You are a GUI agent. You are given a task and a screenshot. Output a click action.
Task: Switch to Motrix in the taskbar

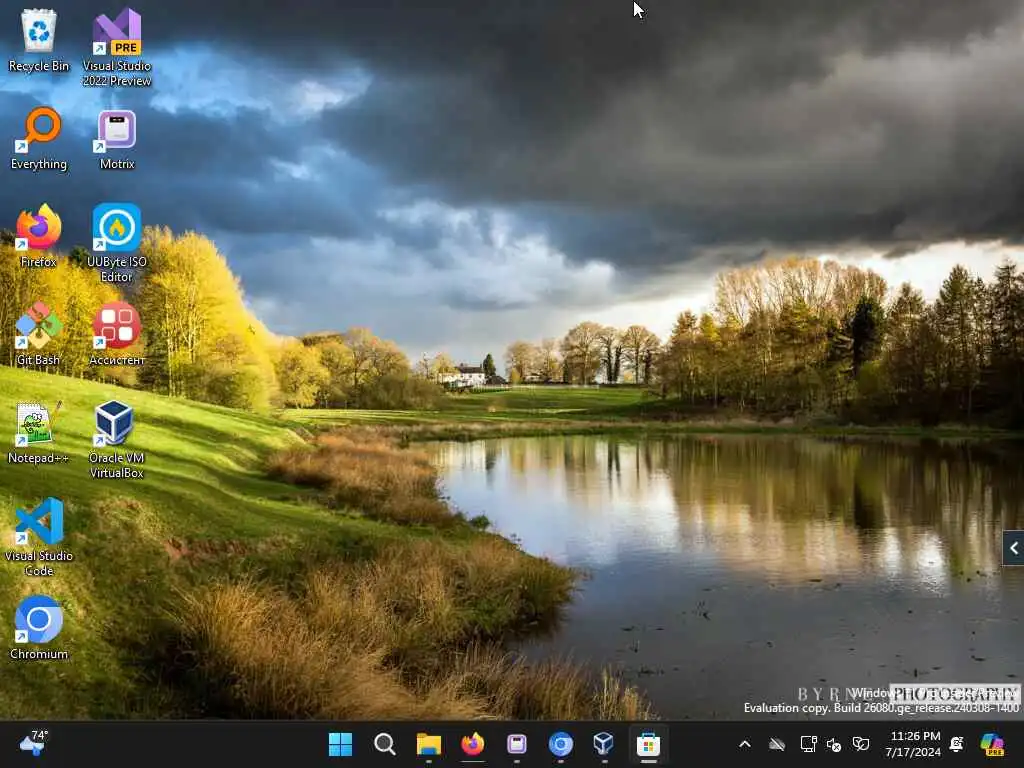(517, 744)
